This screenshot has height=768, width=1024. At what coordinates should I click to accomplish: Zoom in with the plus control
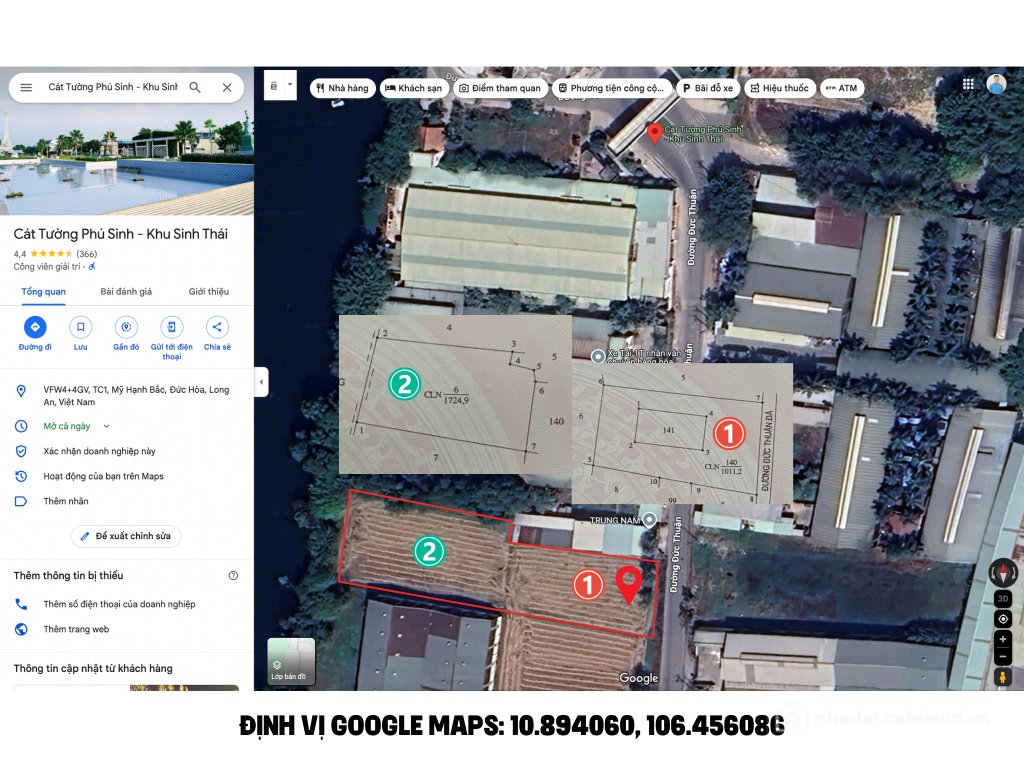[x=1002, y=639]
